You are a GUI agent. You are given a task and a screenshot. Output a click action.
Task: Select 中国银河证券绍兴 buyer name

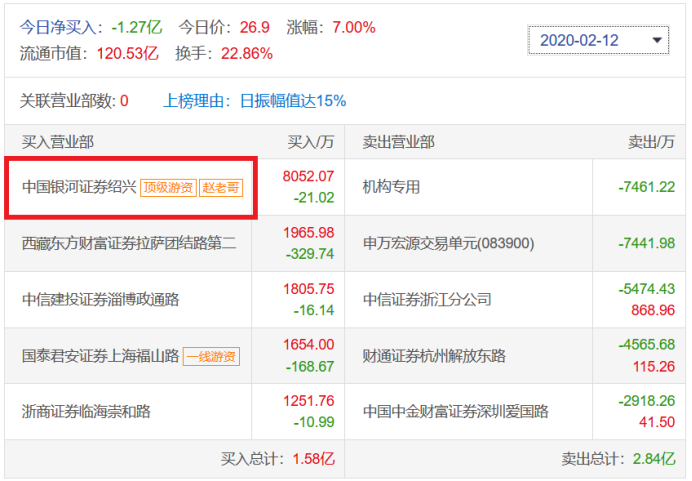point(79,187)
